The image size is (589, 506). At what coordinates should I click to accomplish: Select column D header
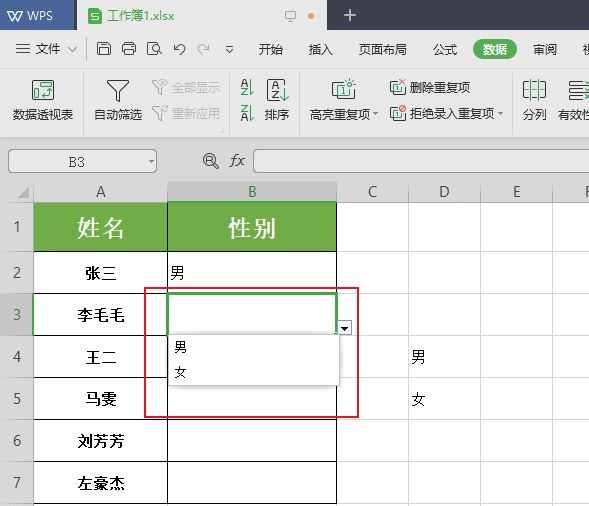click(x=444, y=192)
